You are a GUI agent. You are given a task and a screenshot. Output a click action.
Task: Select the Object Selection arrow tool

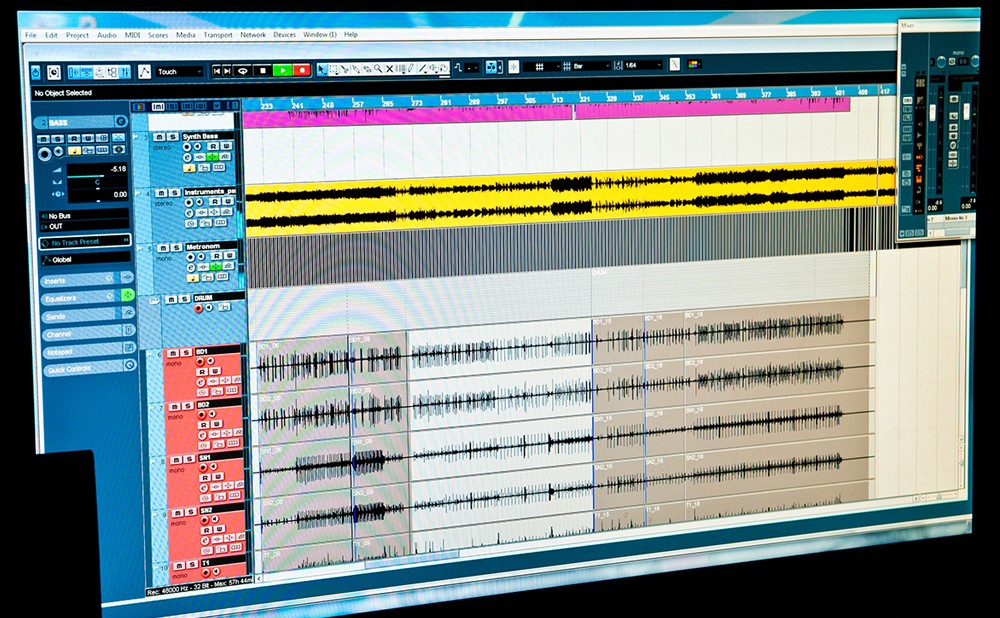click(x=323, y=69)
